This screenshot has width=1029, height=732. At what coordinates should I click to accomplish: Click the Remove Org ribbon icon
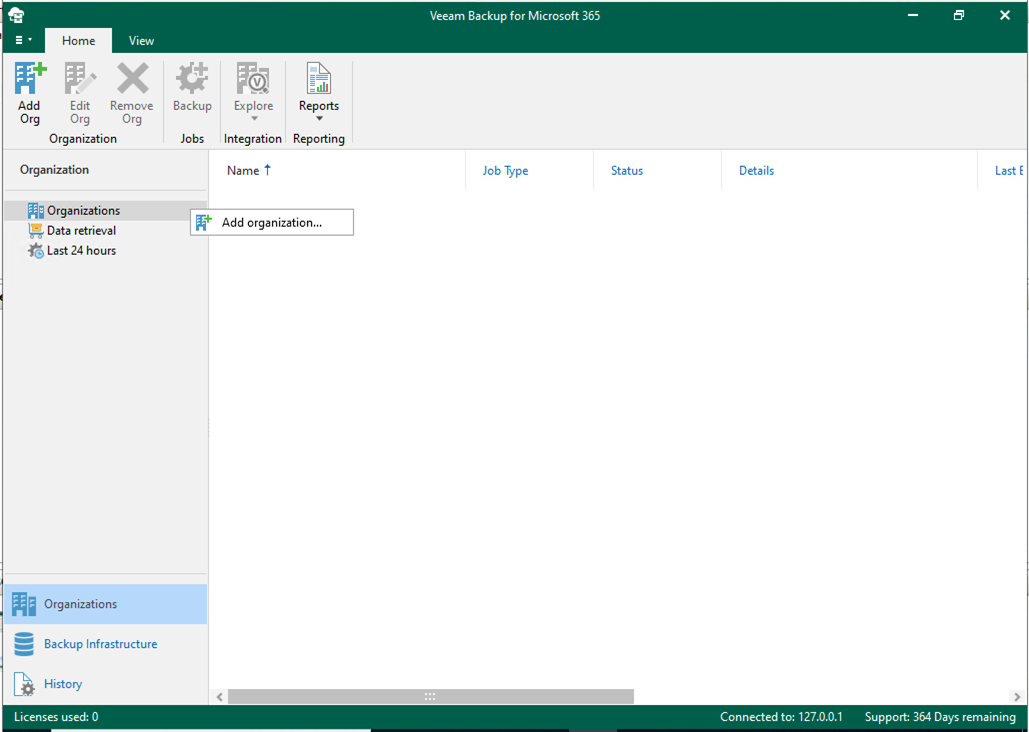(133, 79)
